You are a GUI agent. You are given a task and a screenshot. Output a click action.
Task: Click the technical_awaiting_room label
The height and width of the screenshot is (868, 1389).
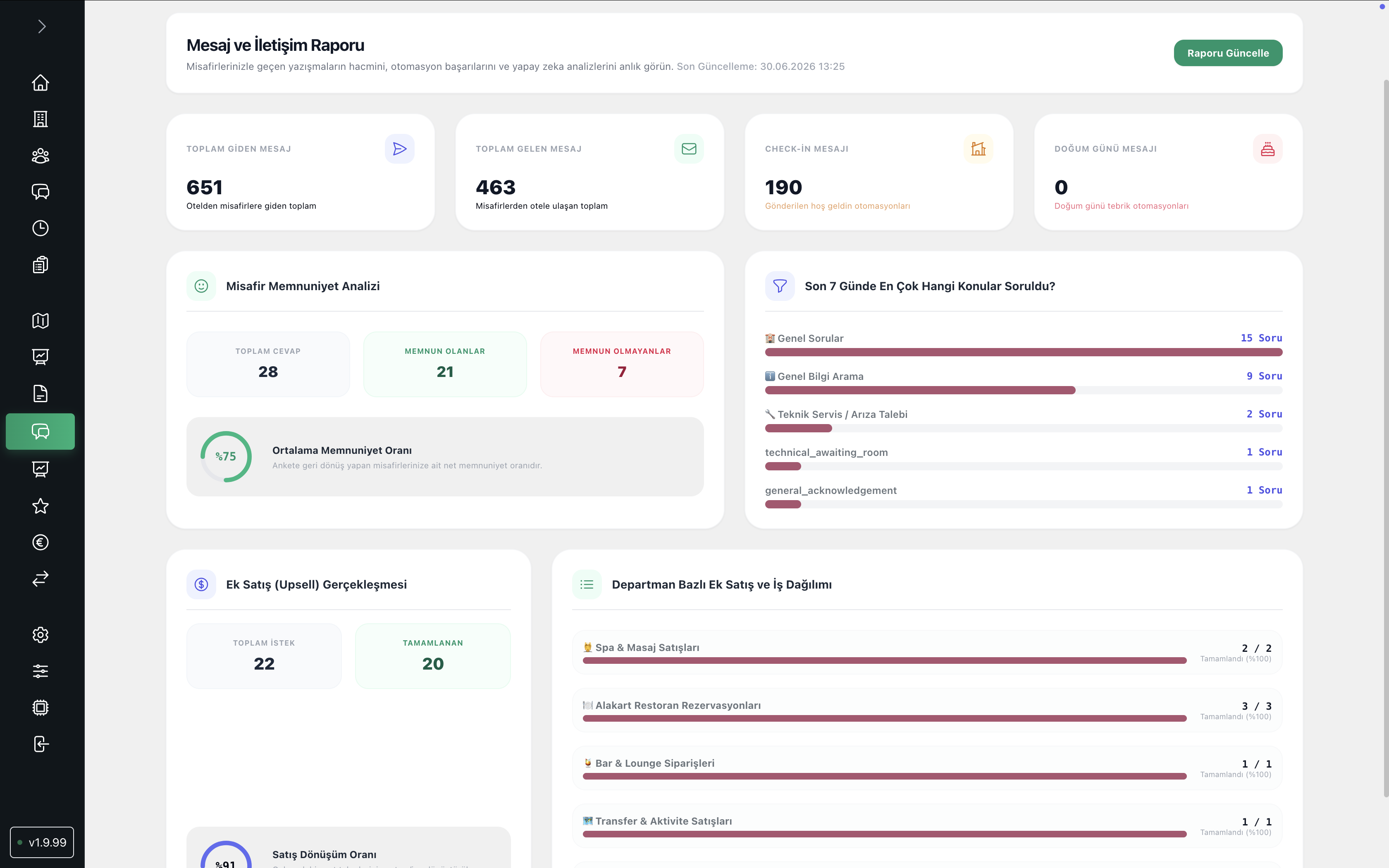(x=826, y=452)
